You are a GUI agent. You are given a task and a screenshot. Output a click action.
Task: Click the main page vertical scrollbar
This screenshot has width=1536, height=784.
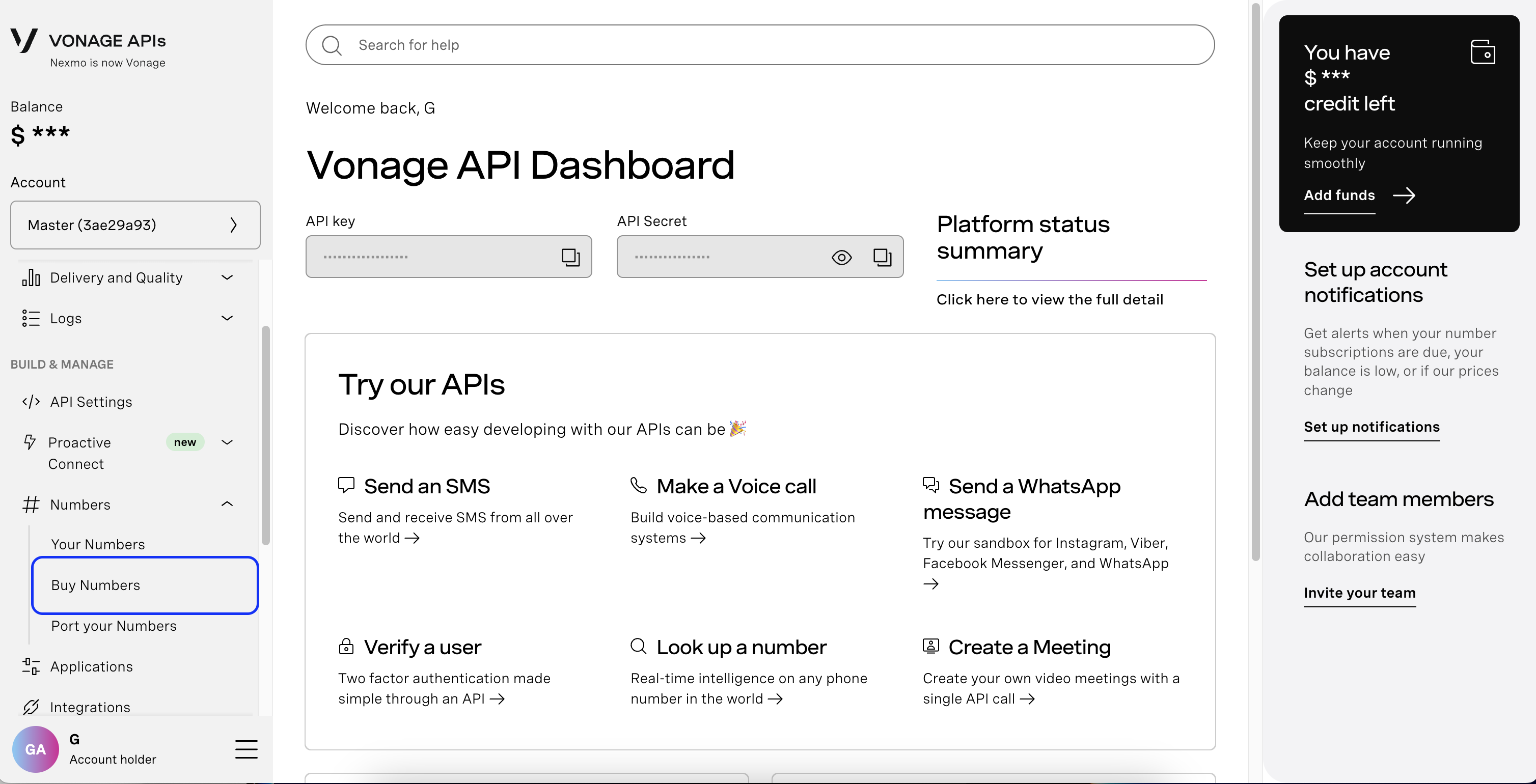pos(1255,280)
